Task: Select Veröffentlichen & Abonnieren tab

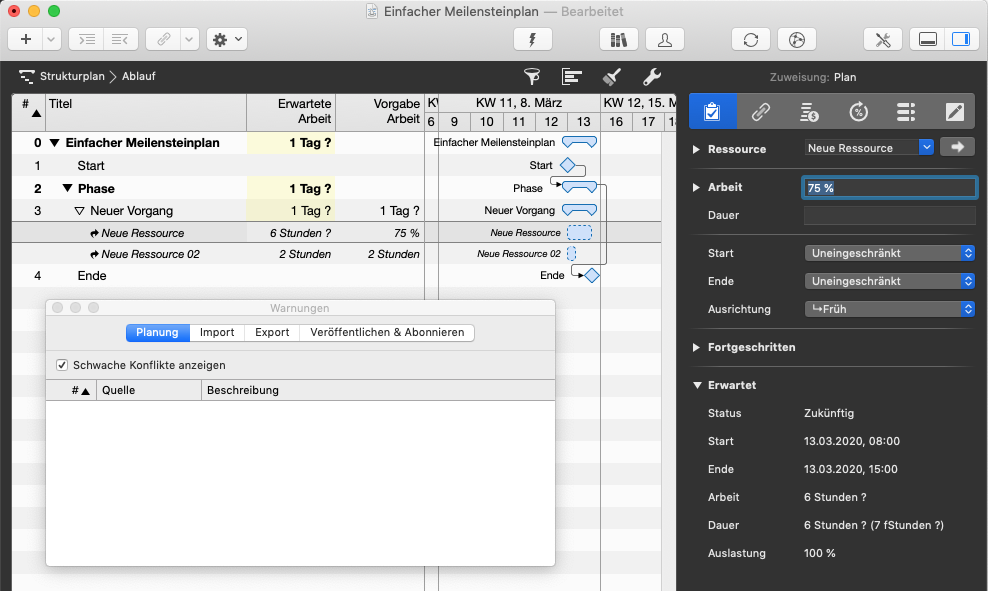Action: [x=387, y=332]
